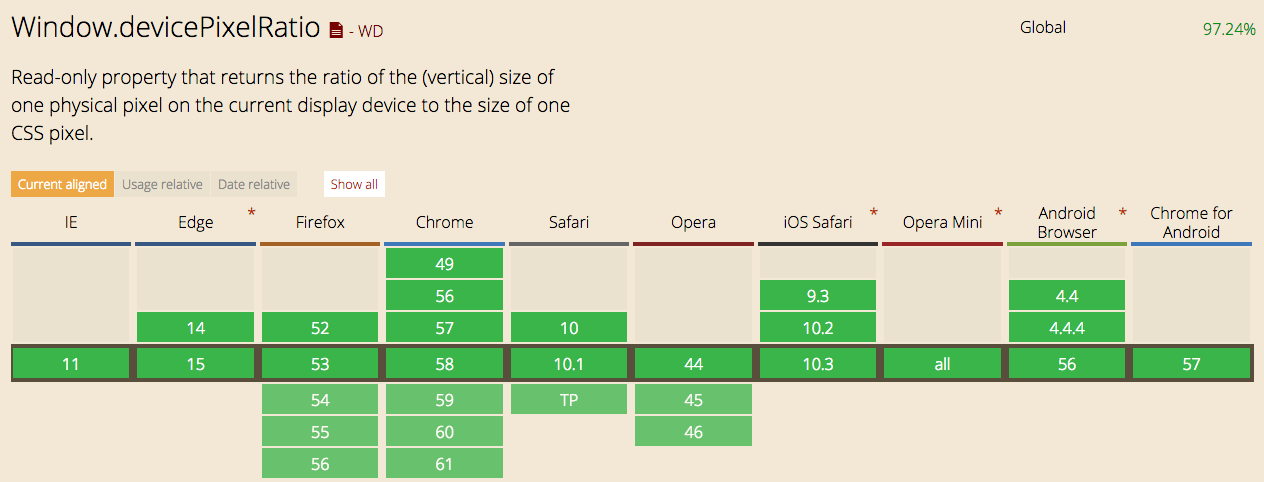Click the iOS Safari notes asterisk

coord(874,213)
